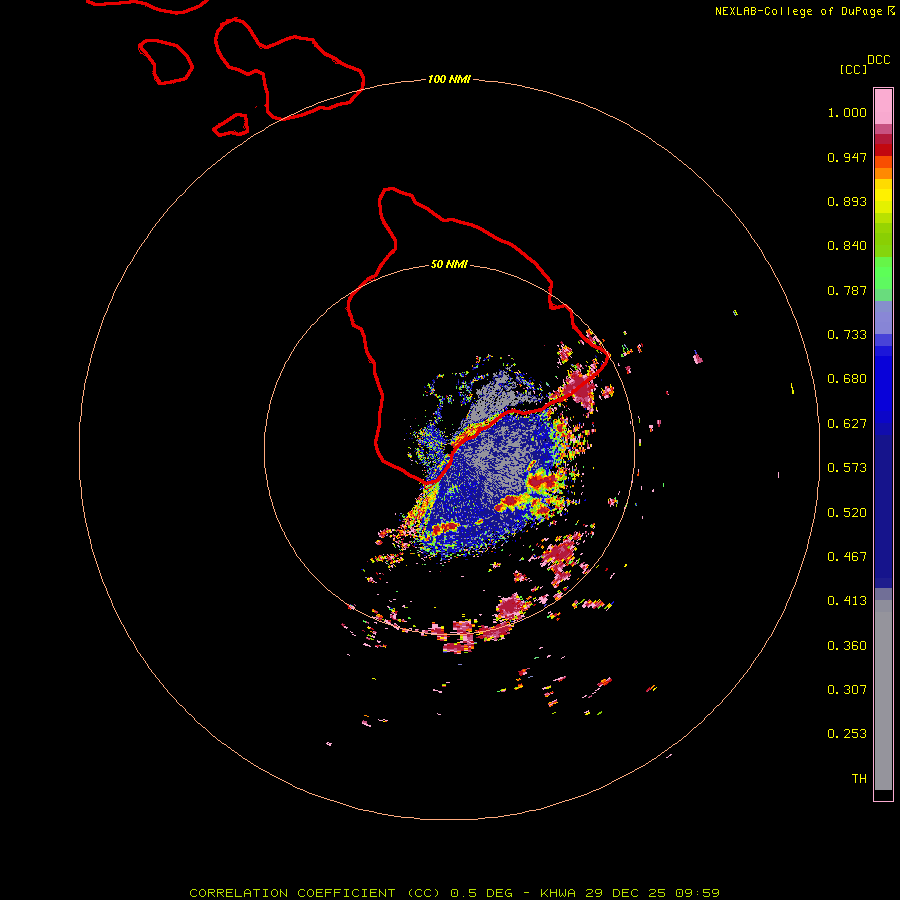Click the DCC label above color bar

(x=879, y=60)
